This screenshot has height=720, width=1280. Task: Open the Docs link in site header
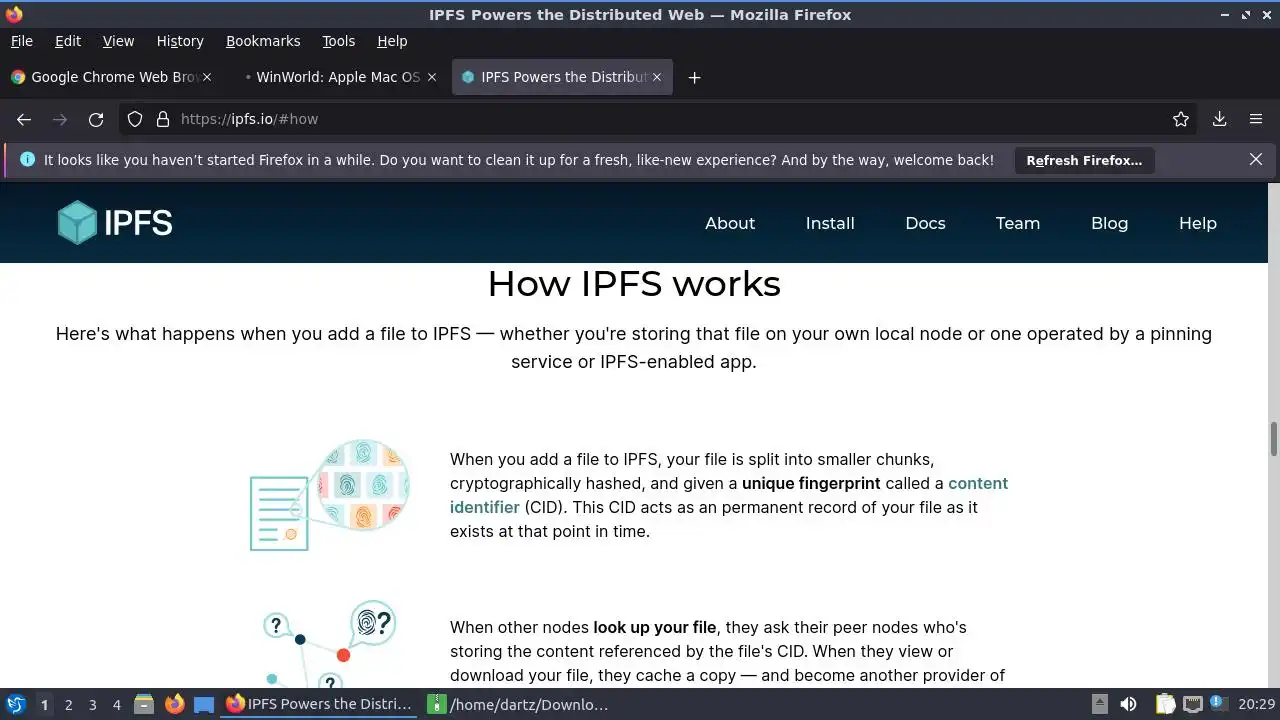[925, 223]
